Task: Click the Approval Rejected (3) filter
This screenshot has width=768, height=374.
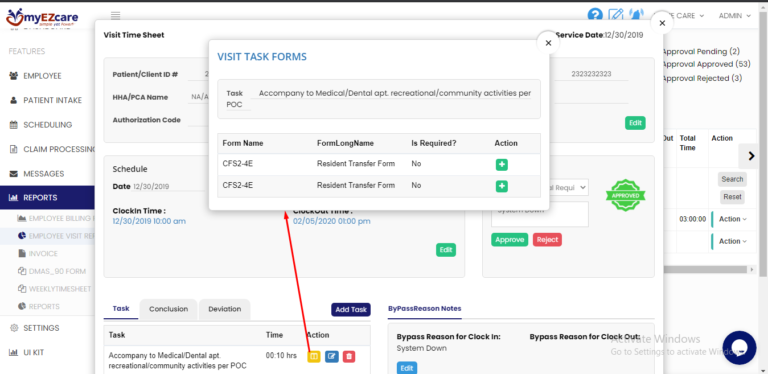Action: point(701,78)
